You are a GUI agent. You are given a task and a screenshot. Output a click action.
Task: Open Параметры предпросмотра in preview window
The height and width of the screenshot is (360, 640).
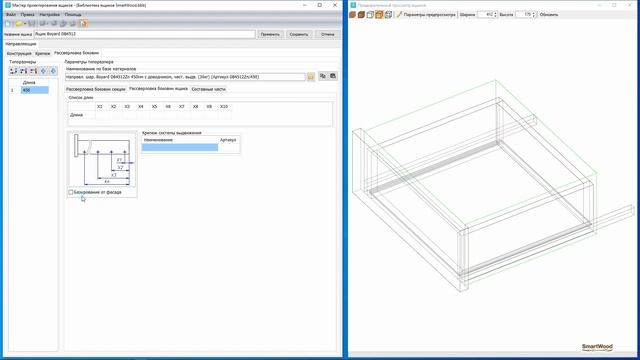click(426, 15)
